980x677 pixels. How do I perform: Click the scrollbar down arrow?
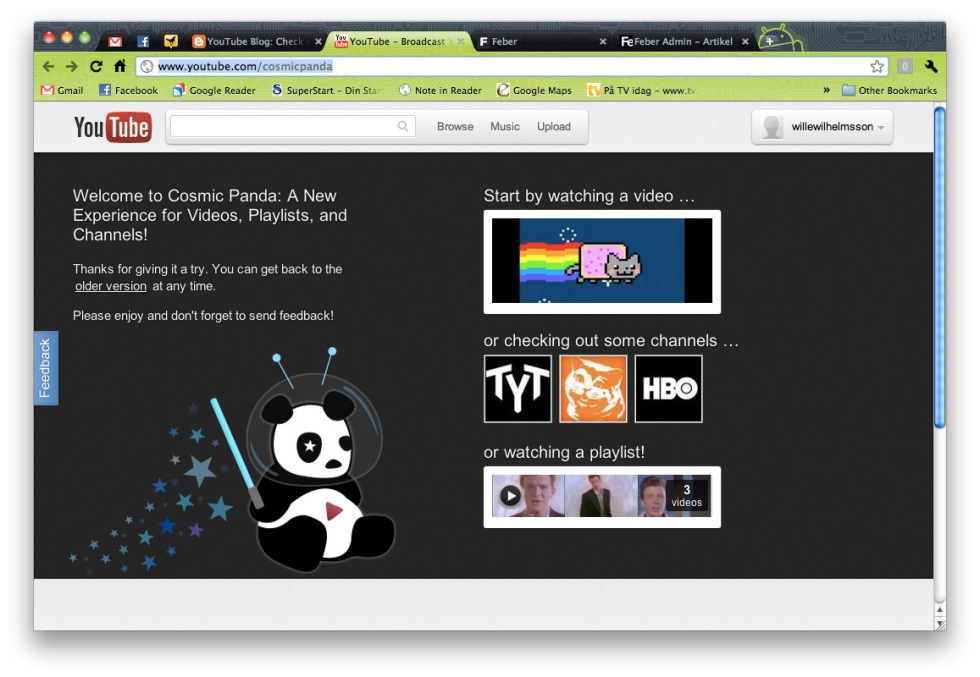[939, 623]
